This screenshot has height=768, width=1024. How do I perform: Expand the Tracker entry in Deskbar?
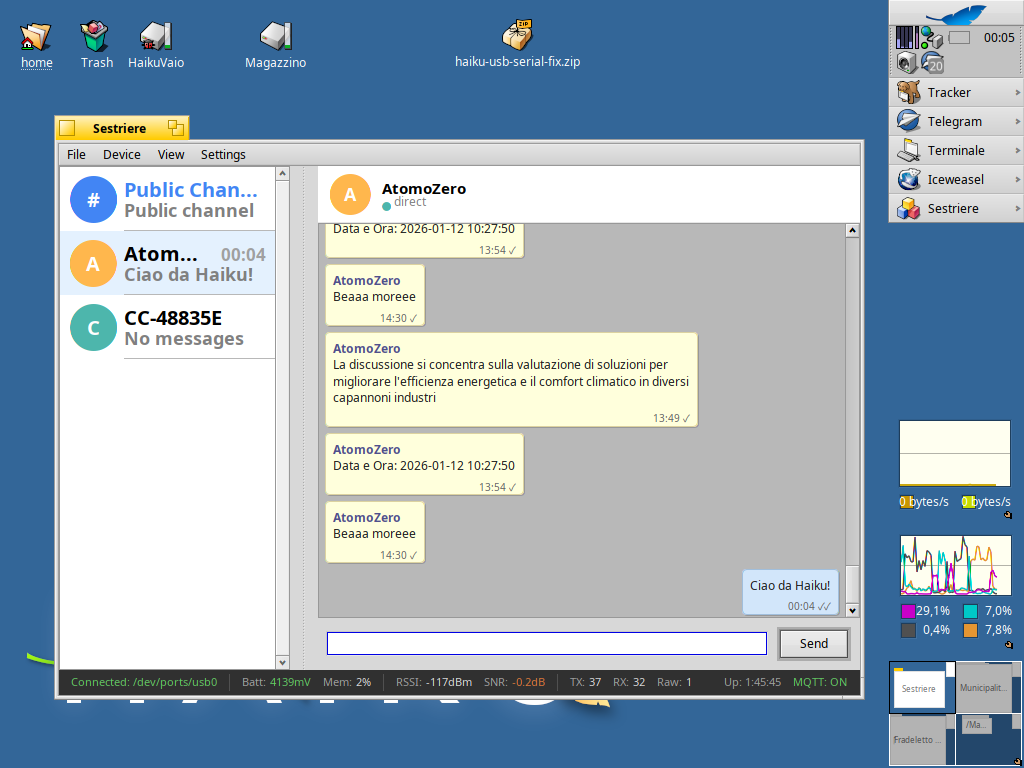coord(1017,93)
